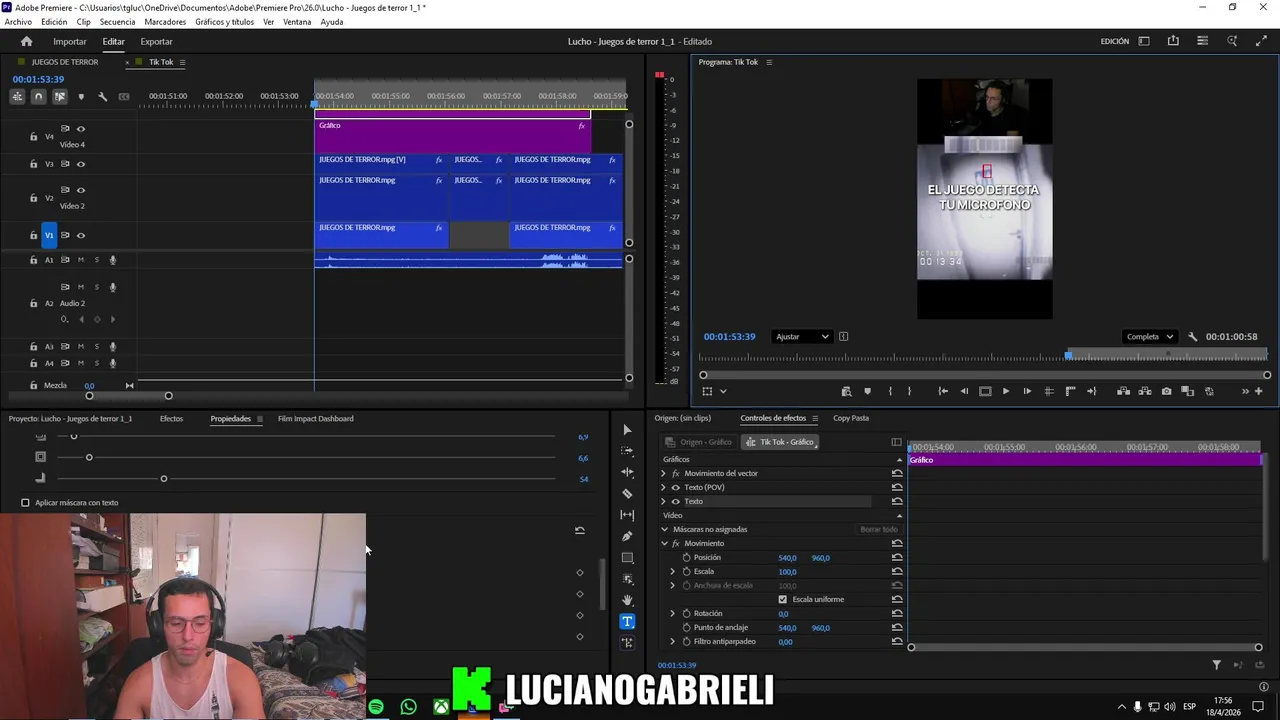Screen dimensions: 1280x720
Task: Open the filter icon in Effect Controls
Action: pyautogui.click(x=1216, y=665)
